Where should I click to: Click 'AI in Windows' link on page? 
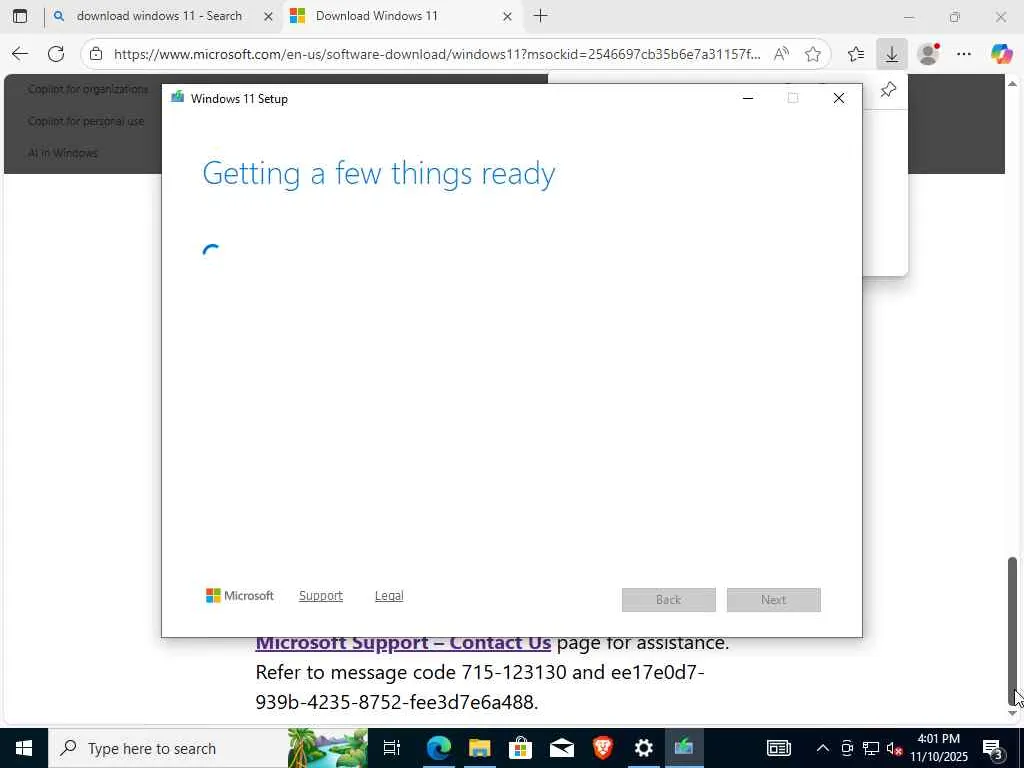point(63,153)
